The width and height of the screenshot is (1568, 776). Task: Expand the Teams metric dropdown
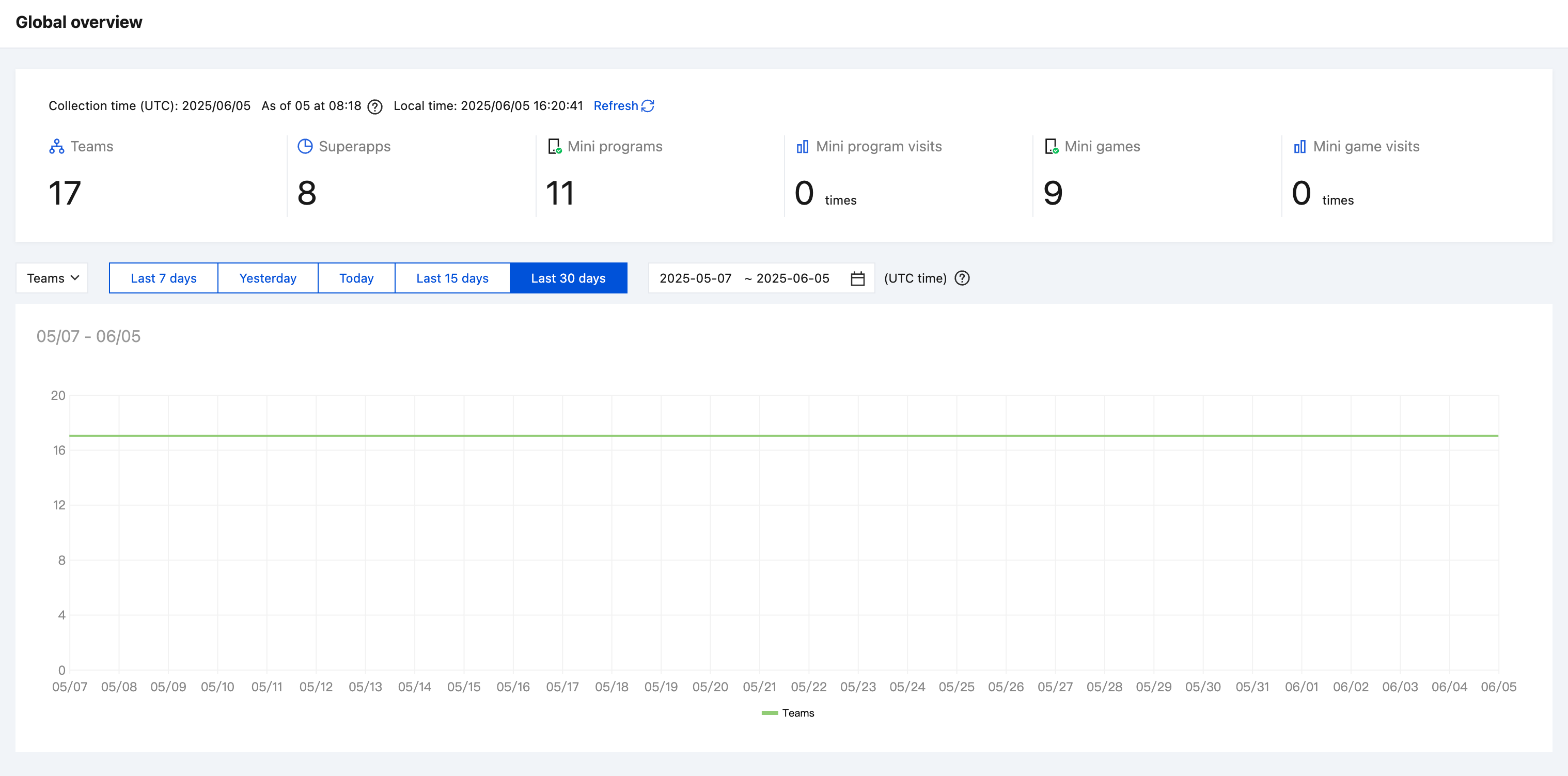(x=52, y=278)
